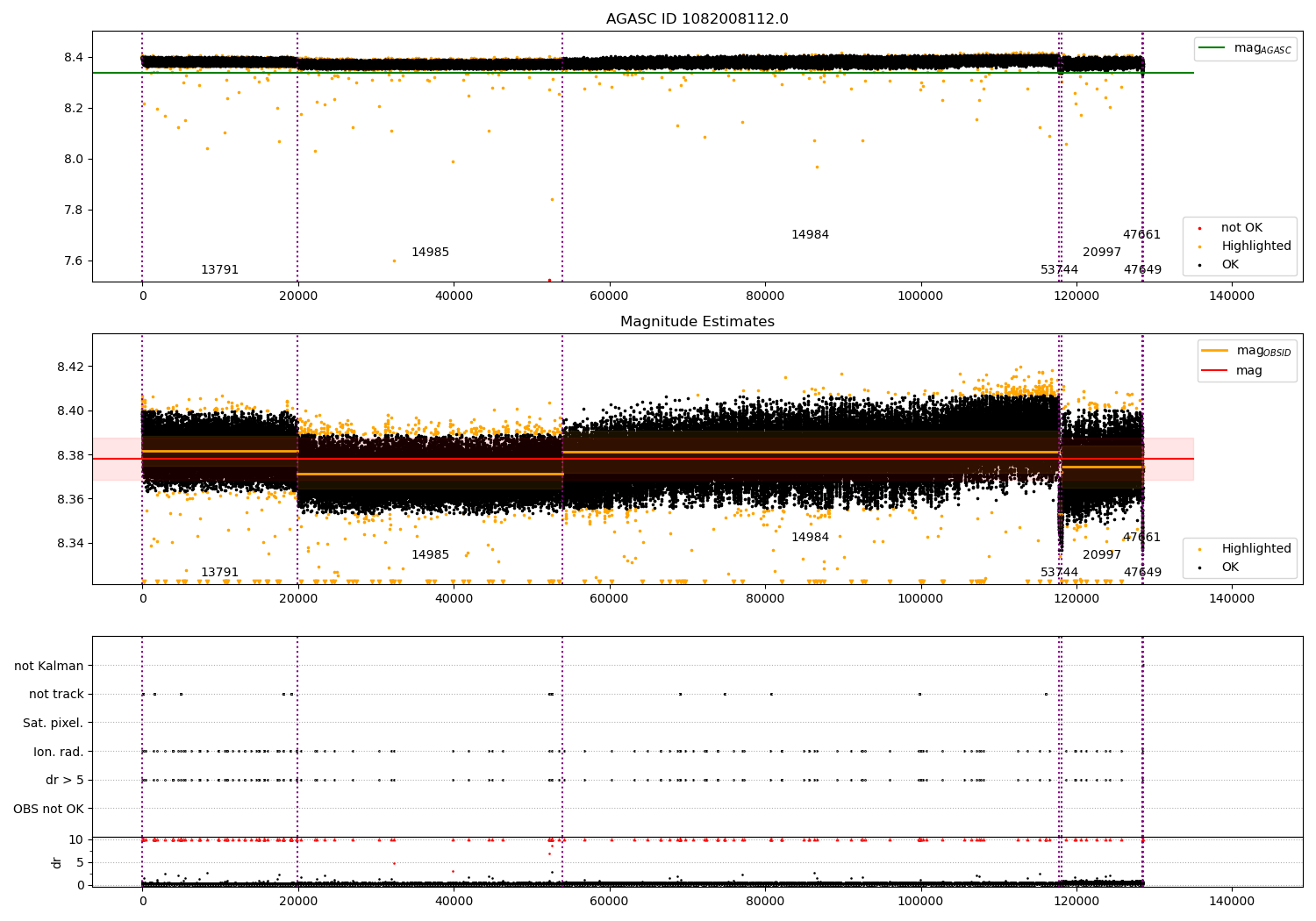Click the 'Ion. rad.' row label

click(x=59, y=752)
